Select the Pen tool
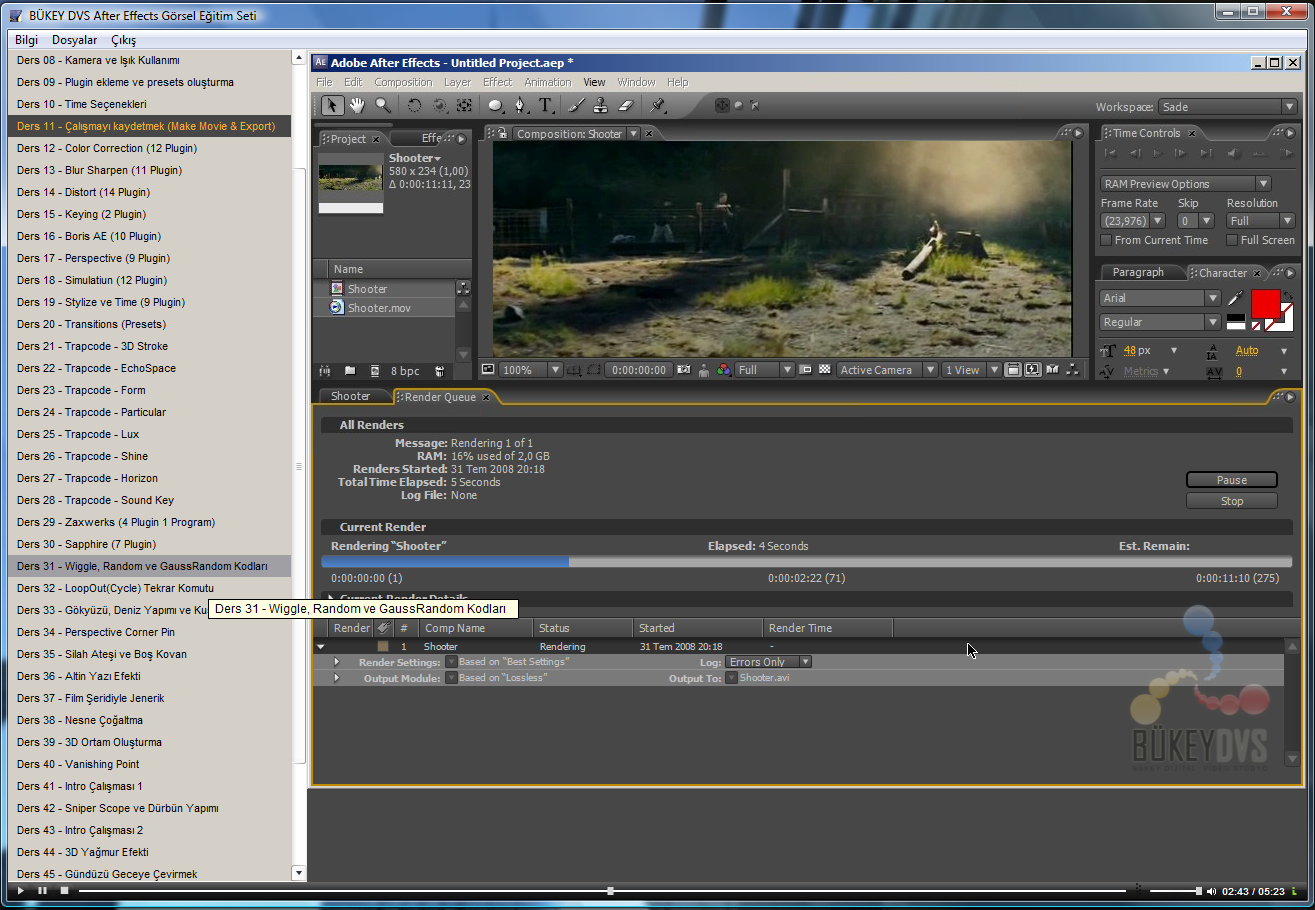Image resolution: width=1315 pixels, height=910 pixels. pos(521,105)
